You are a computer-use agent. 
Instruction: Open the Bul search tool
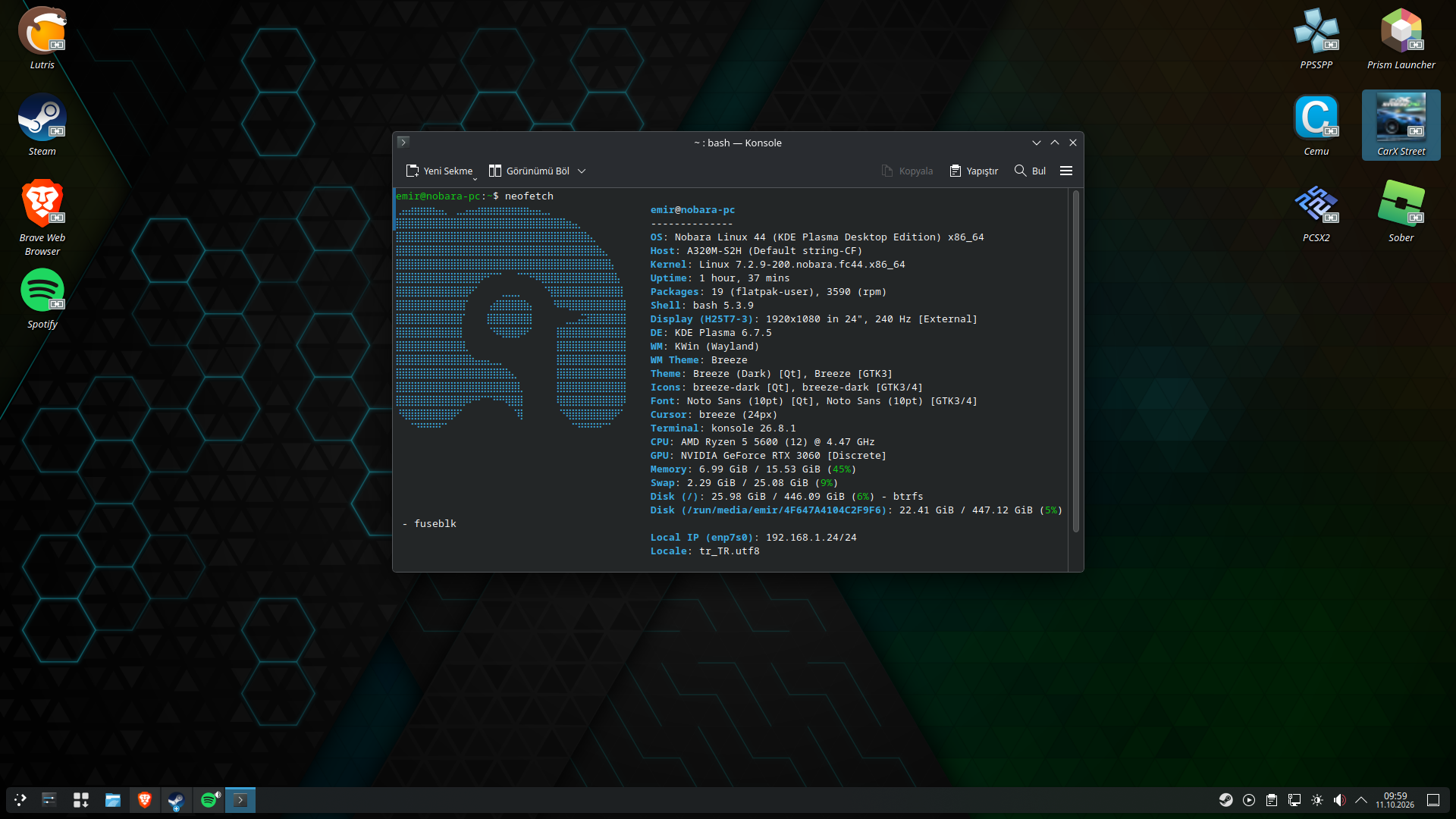pyautogui.click(x=1030, y=171)
